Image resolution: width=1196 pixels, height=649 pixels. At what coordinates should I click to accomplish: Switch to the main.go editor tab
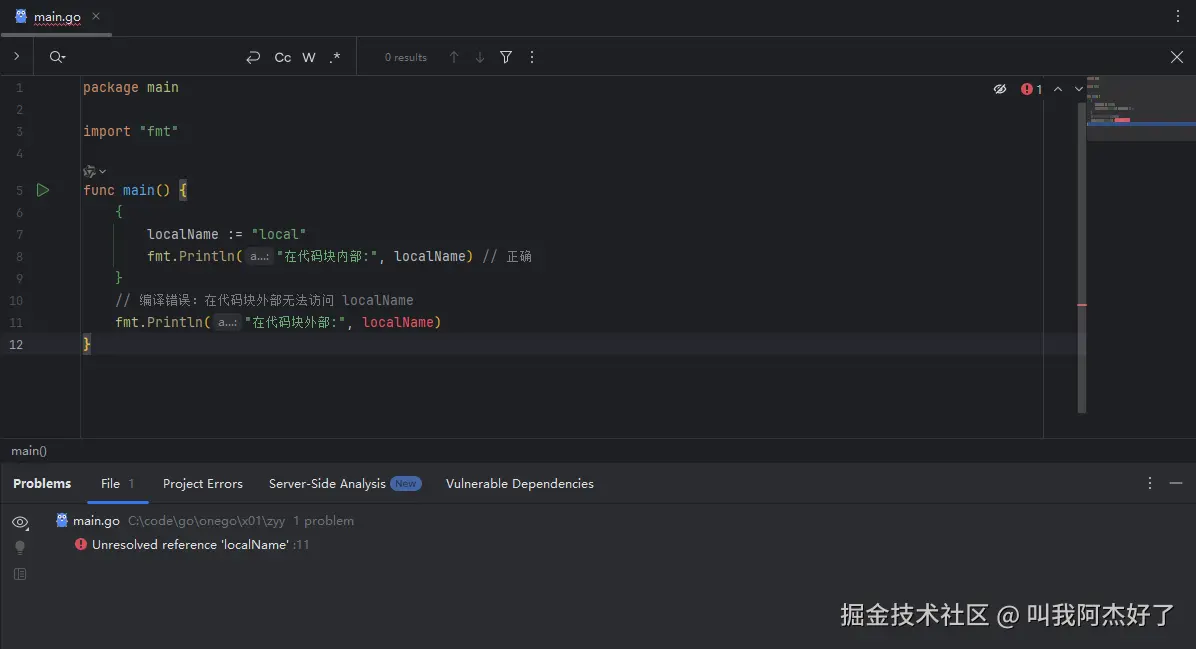pos(56,17)
